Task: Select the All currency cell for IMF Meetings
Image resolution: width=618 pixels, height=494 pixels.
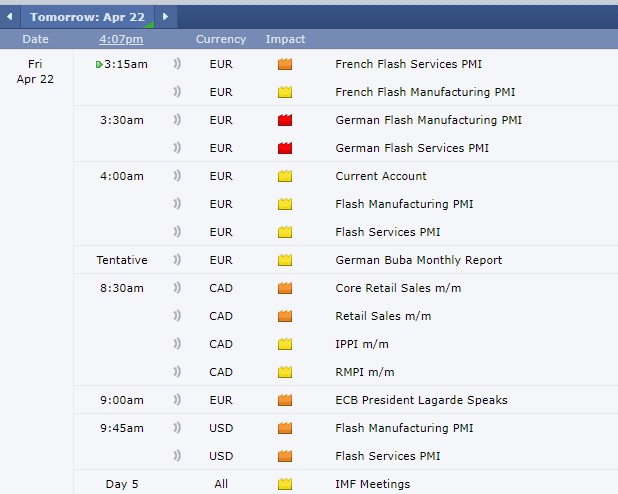Action: tap(221, 484)
